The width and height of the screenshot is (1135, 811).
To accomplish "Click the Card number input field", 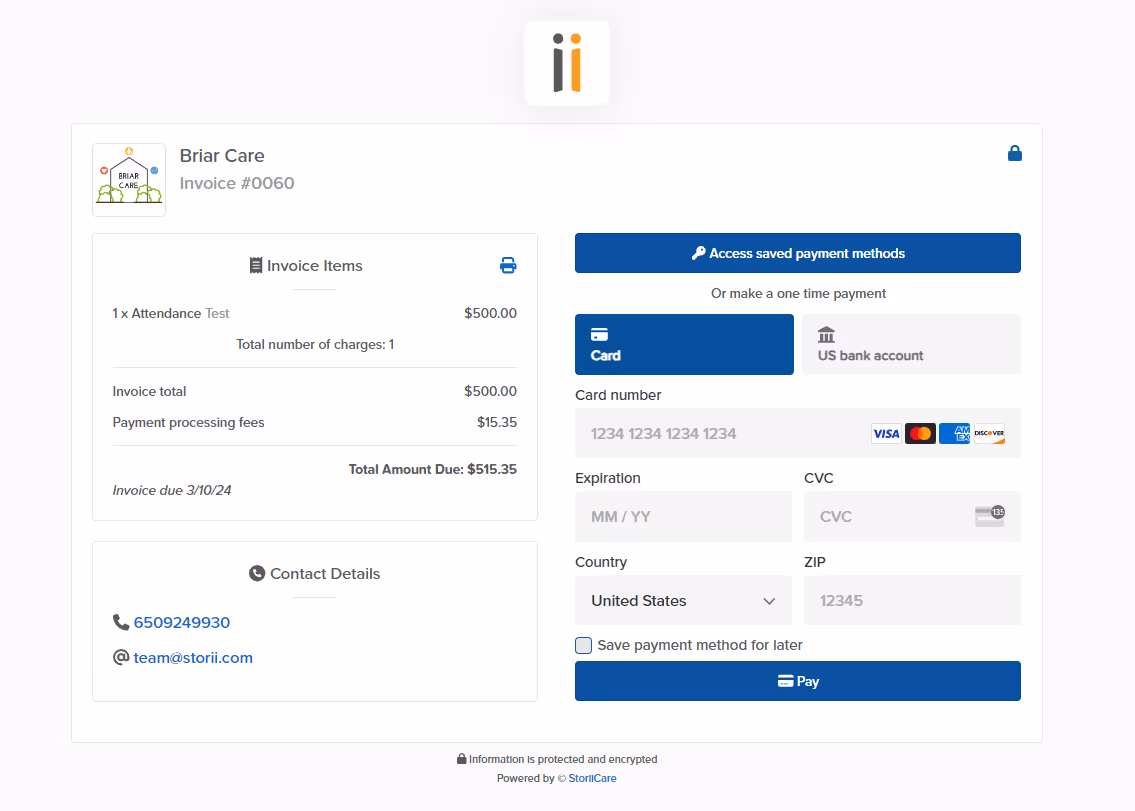I will click(x=798, y=434).
